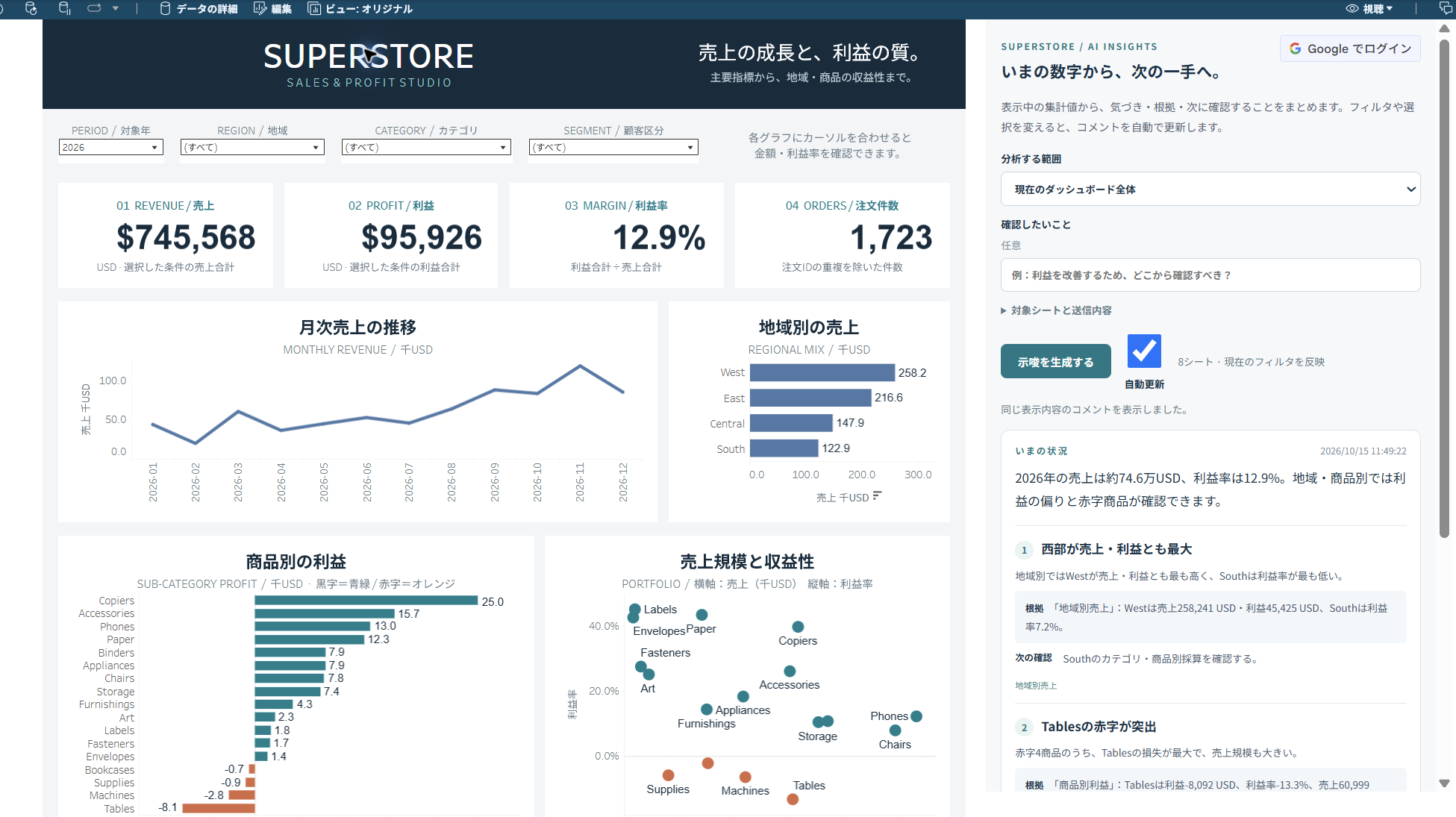Click the refresh data source icon
Viewport: 1456px width, 817px height.
click(31, 9)
